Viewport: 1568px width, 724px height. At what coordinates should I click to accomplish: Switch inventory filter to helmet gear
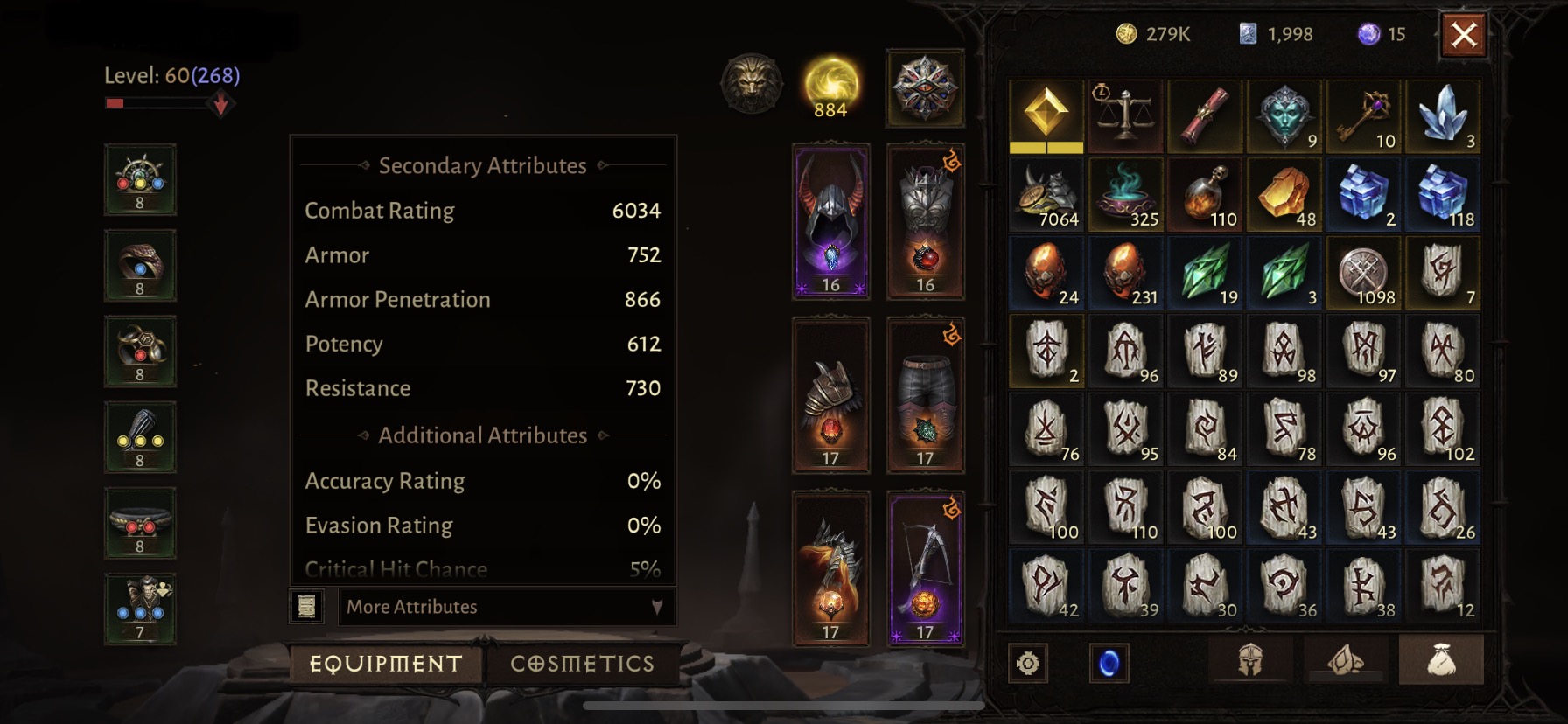tap(1249, 660)
